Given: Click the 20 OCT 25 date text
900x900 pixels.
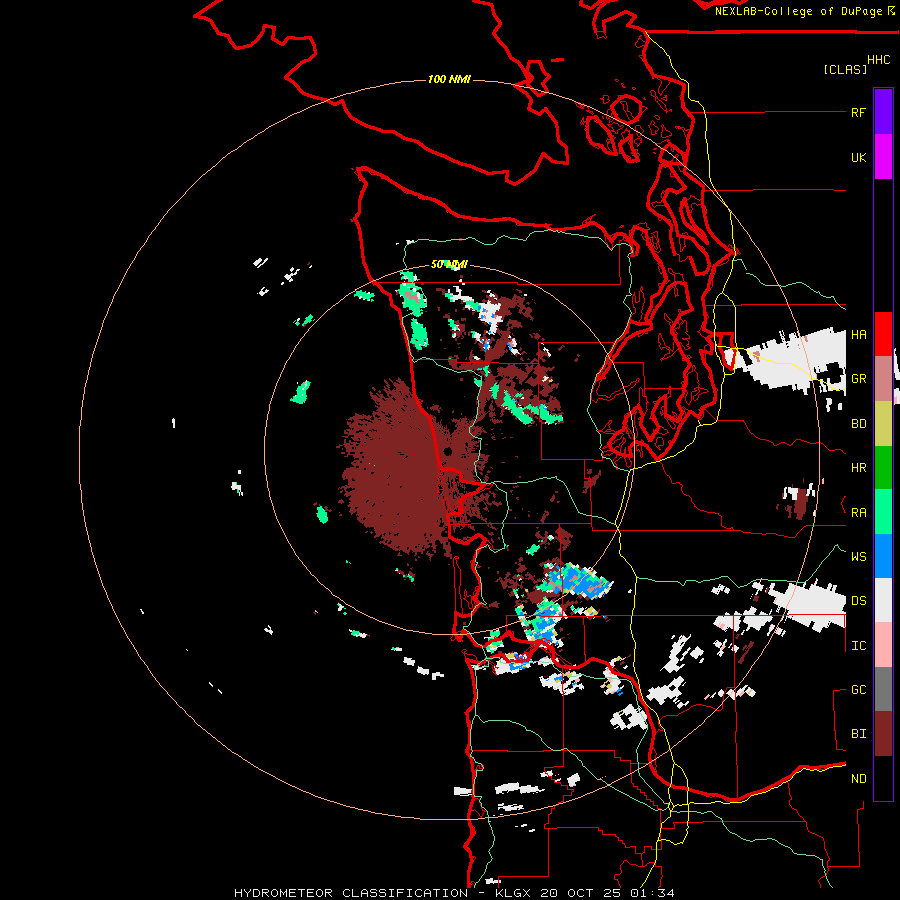Looking at the screenshot, I should (583, 893).
